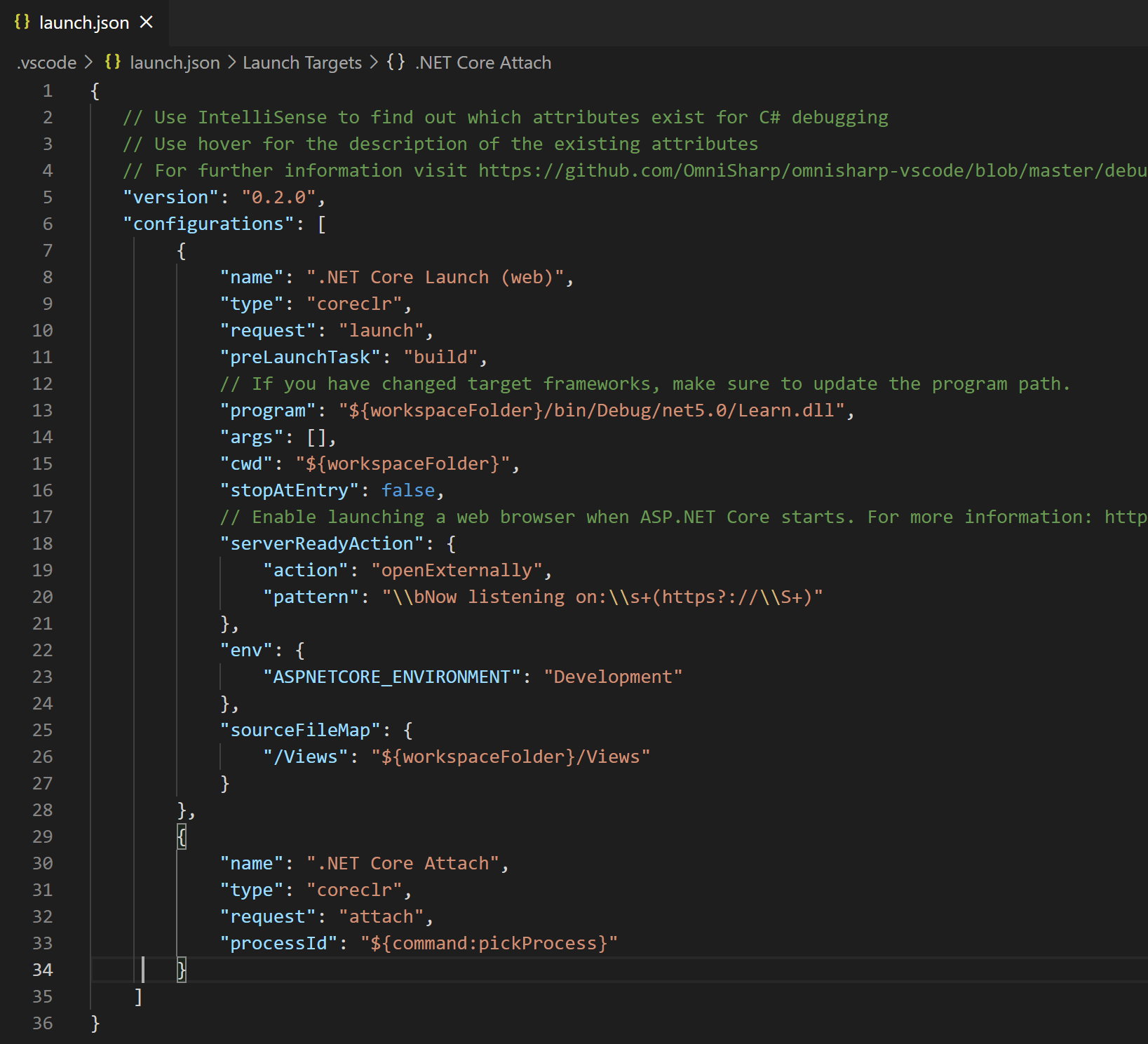Close the launch.json editor tab
Screen dimensions: 1148x1044
(146, 22)
